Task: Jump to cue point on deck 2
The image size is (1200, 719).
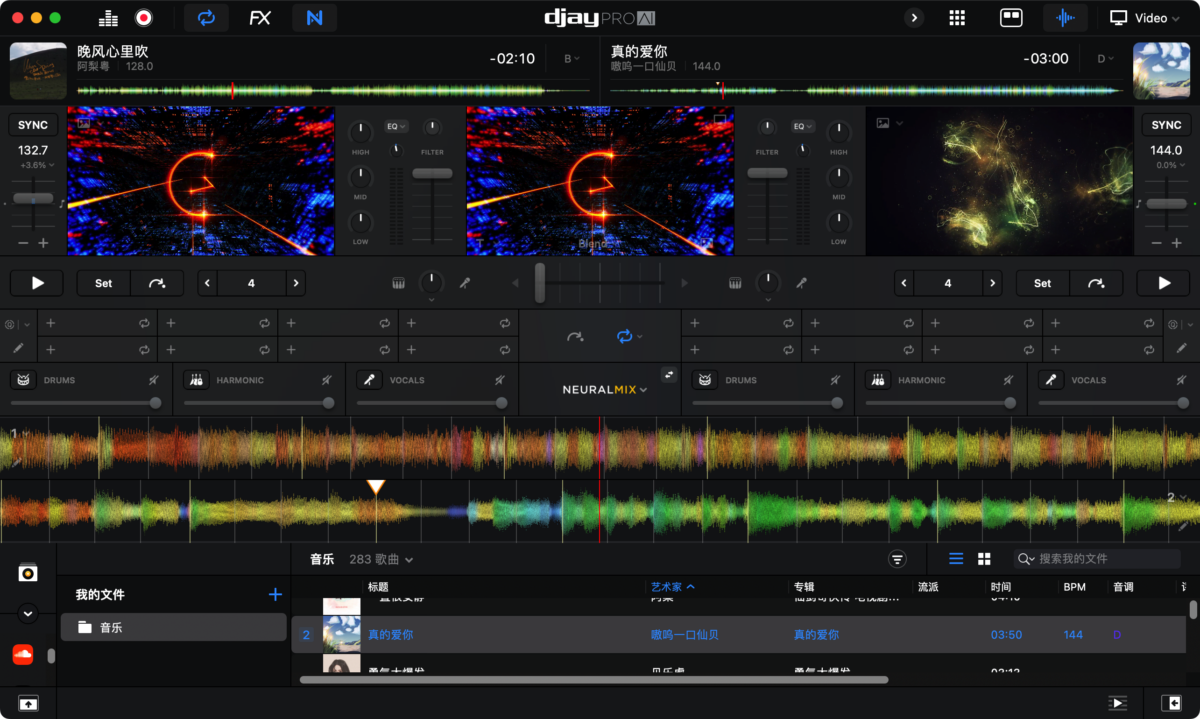Action: (x=1097, y=283)
